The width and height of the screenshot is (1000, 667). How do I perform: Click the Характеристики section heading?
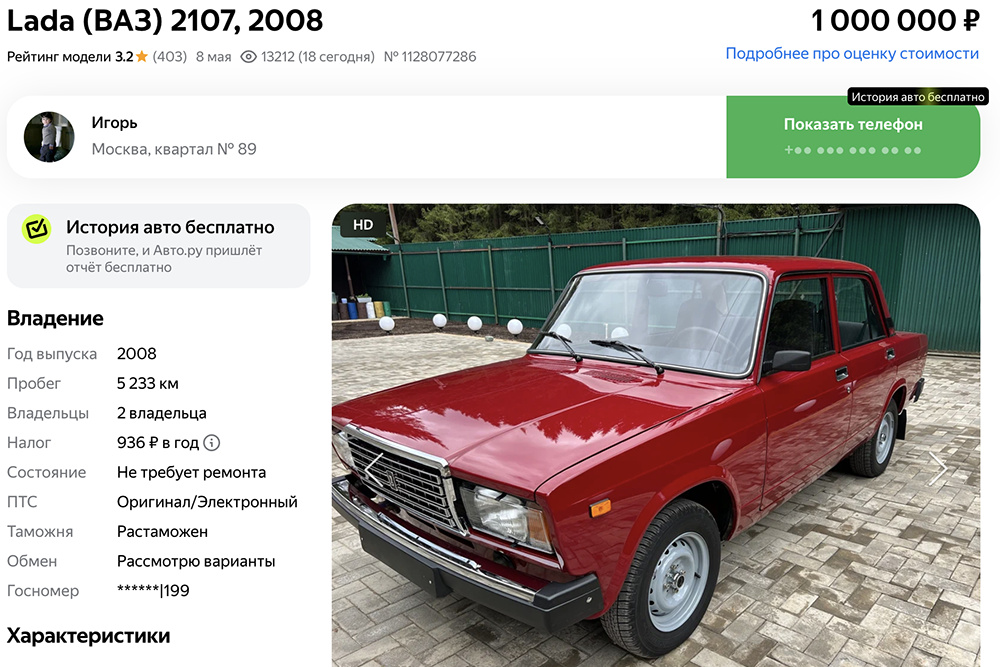point(89,636)
